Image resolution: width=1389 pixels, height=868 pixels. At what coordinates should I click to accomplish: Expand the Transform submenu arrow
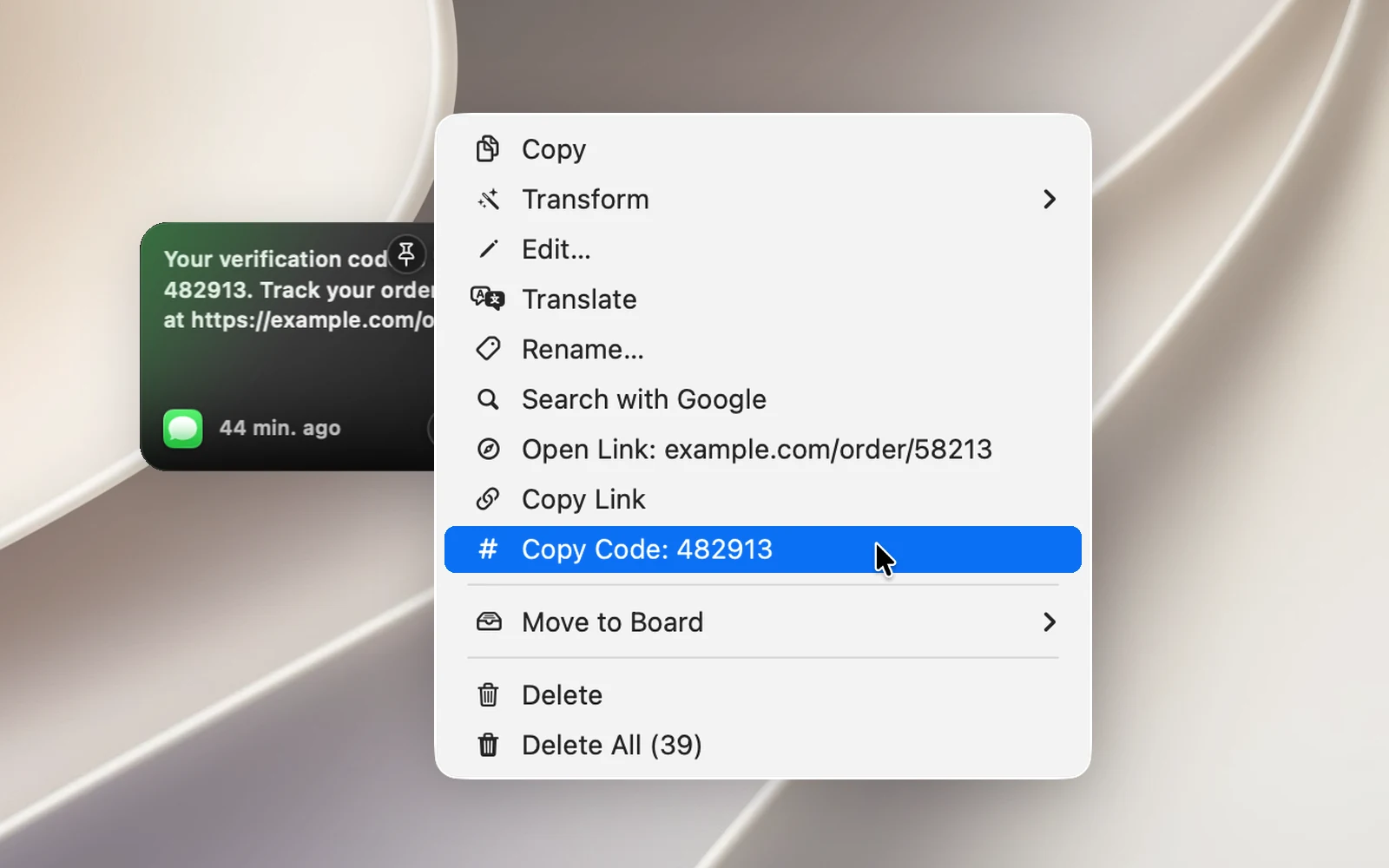1050,200
